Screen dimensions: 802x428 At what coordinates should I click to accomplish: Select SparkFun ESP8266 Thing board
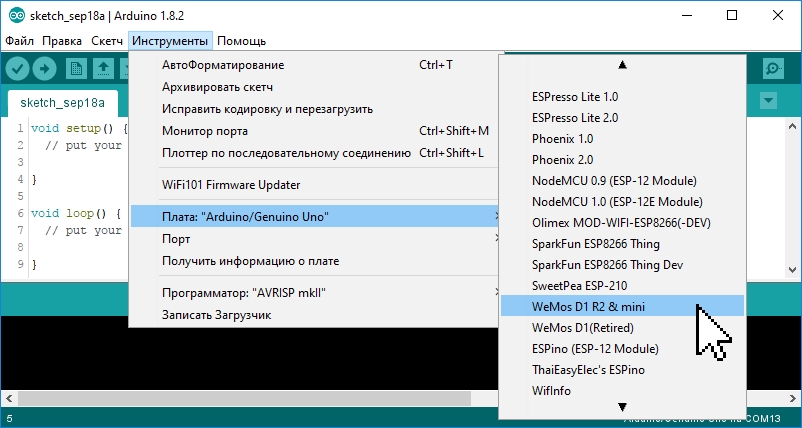pos(622,243)
